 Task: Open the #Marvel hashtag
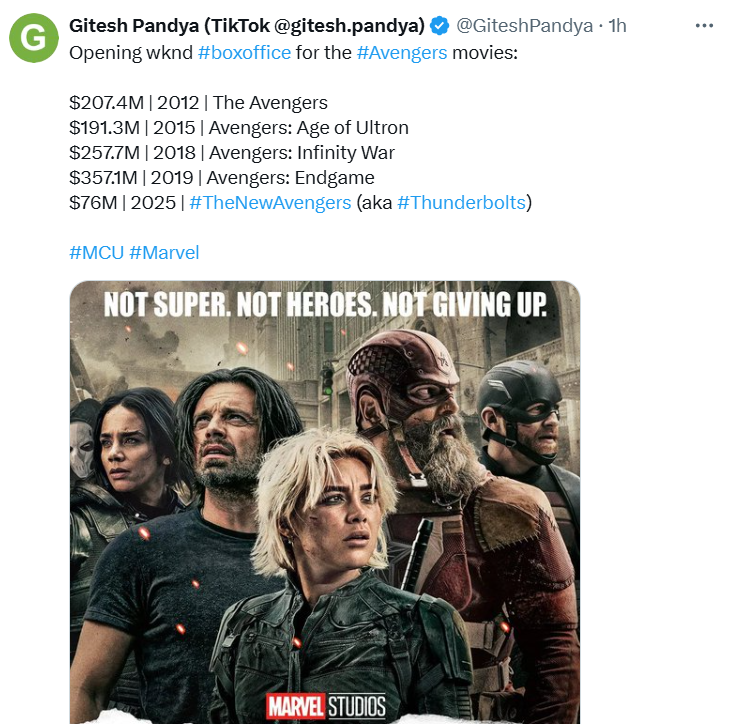tap(164, 253)
